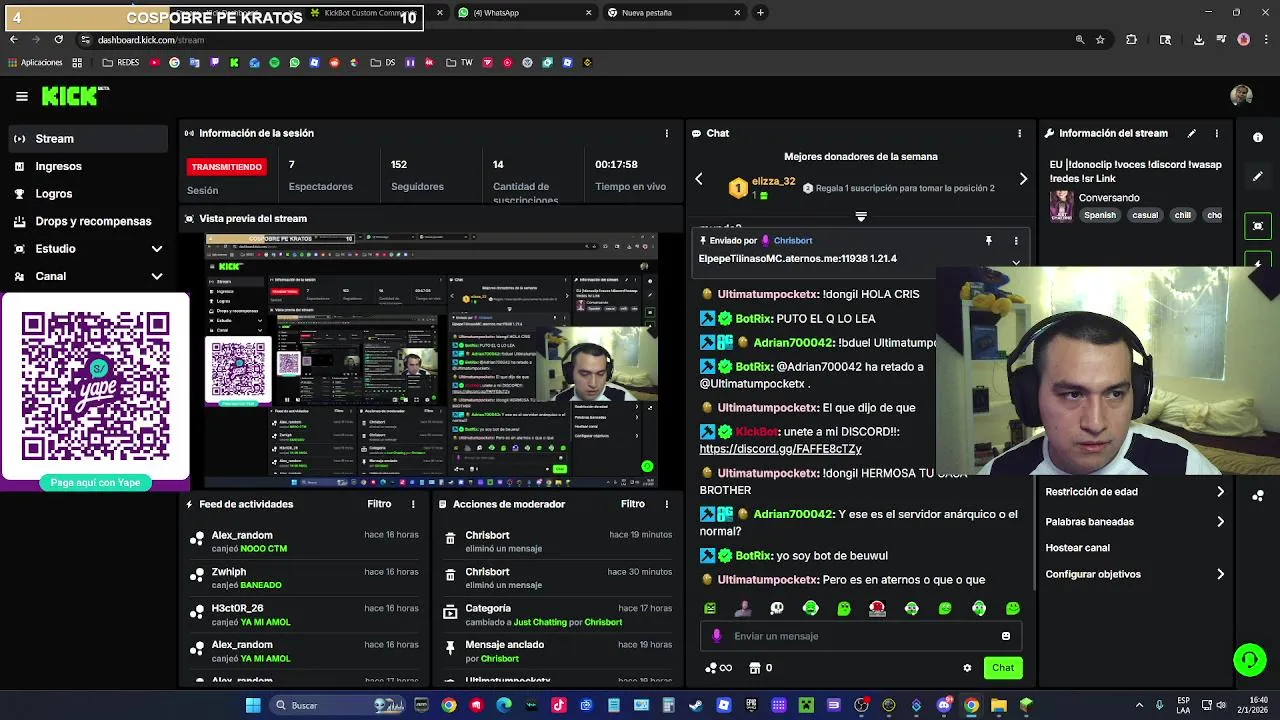Open pinned message three-dot menu
Viewport: 1280px width, 720px height.
click(x=1016, y=240)
